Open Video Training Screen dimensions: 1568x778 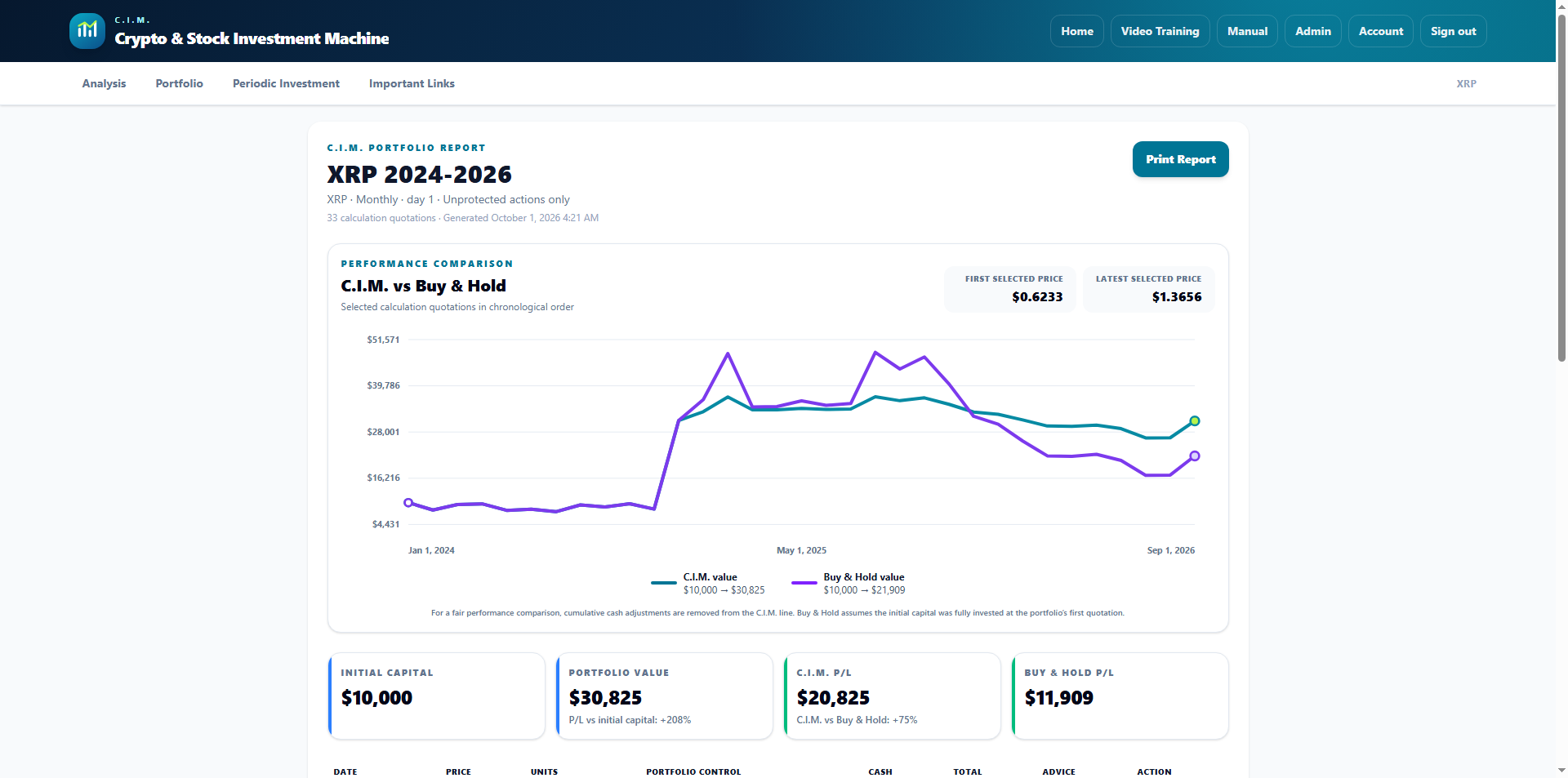coord(1160,31)
